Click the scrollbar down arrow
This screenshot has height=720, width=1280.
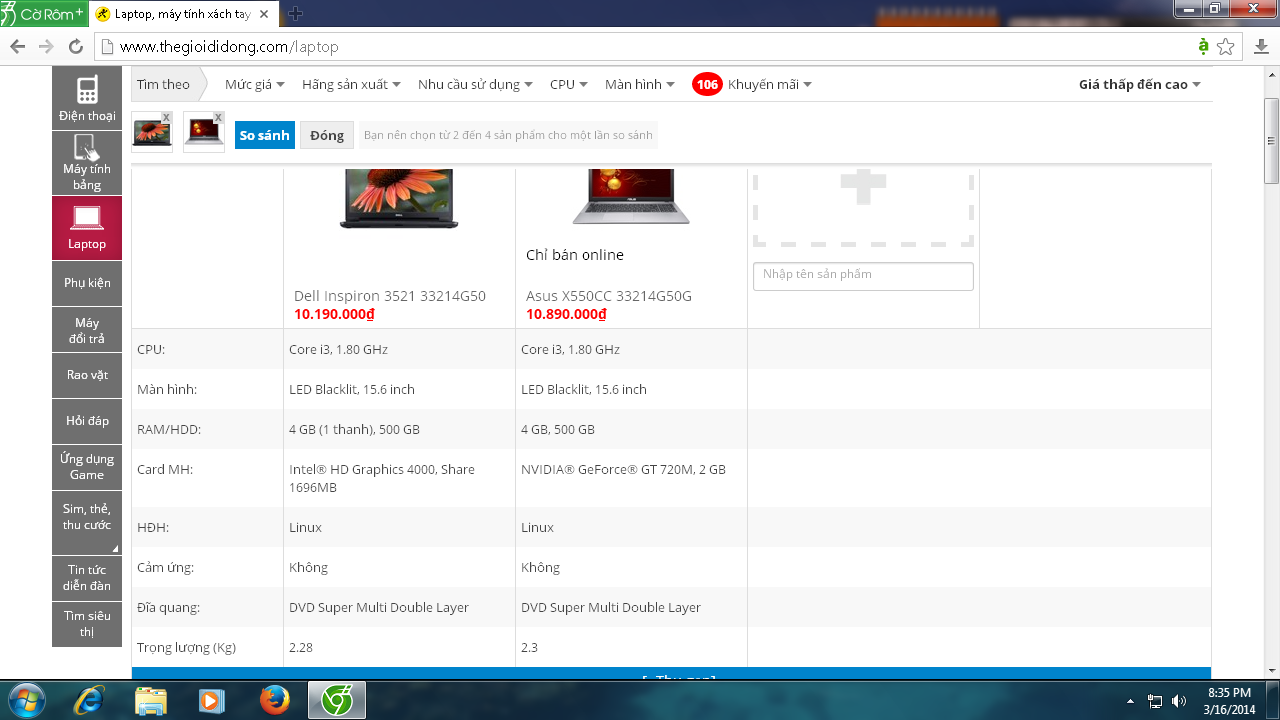1271,670
